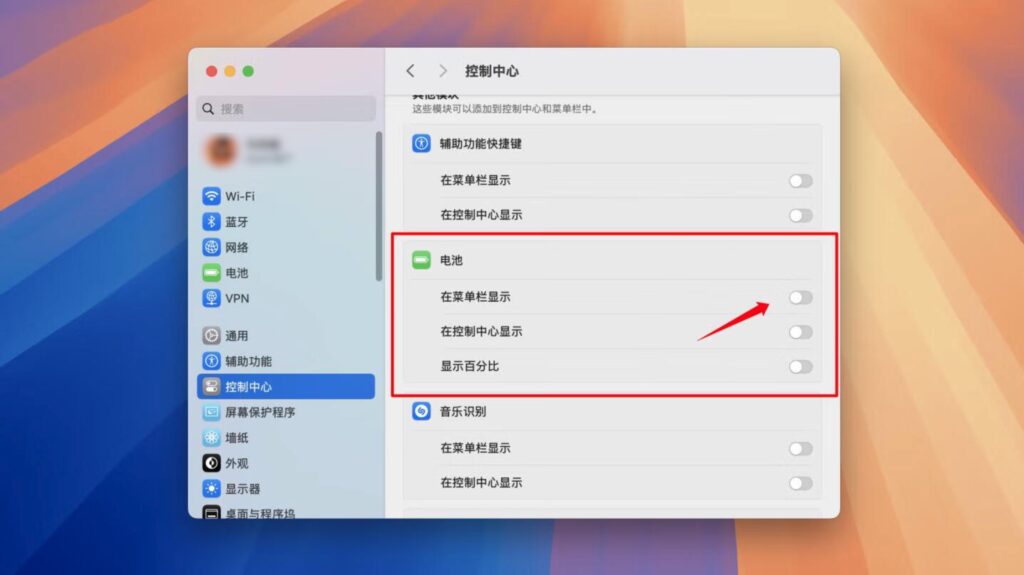Click the green 电池 icon in sidebar
The image size is (1024, 575).
click(211, 272)
